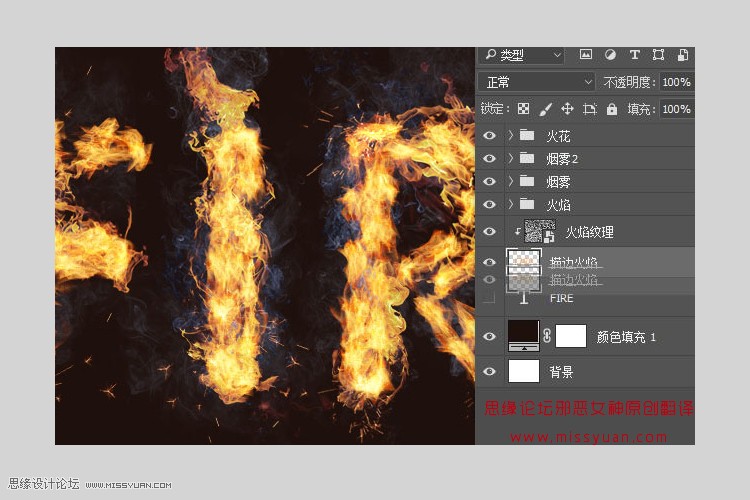Click the 颜色填充 1 white mask thumbnail
Image resolution: width=750 pixels, height=500 pixels.
pos(571,335)
